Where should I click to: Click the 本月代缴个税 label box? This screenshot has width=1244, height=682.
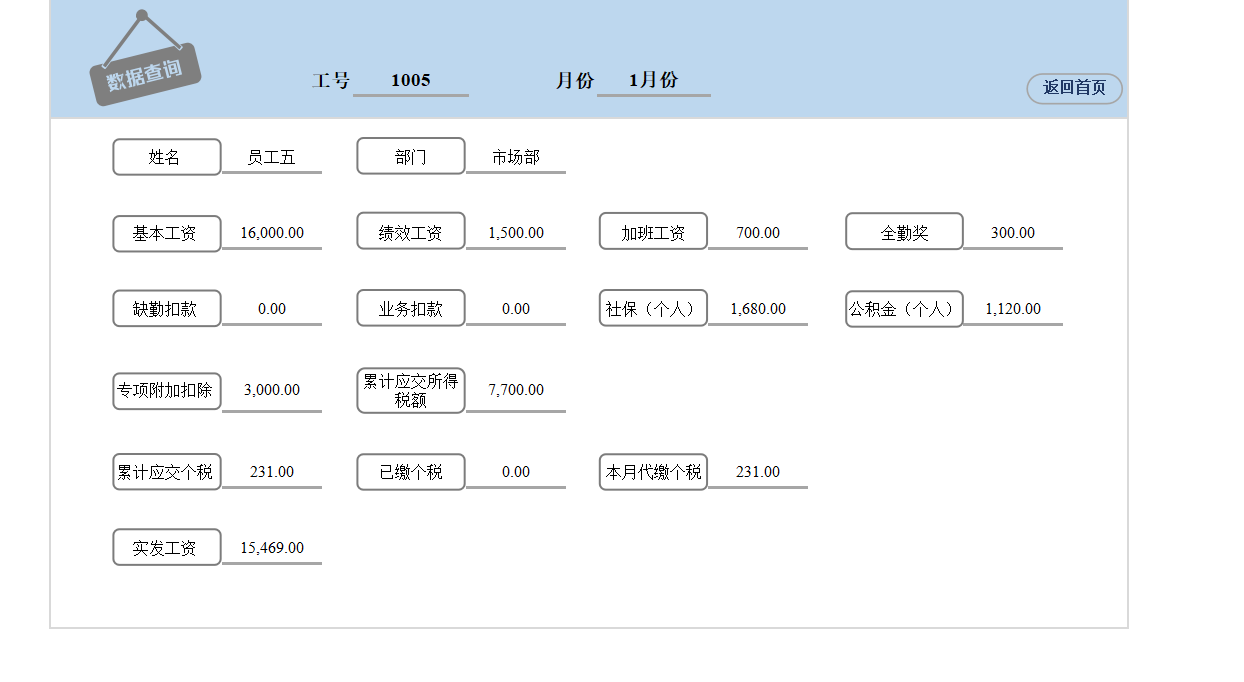(653, 471)
